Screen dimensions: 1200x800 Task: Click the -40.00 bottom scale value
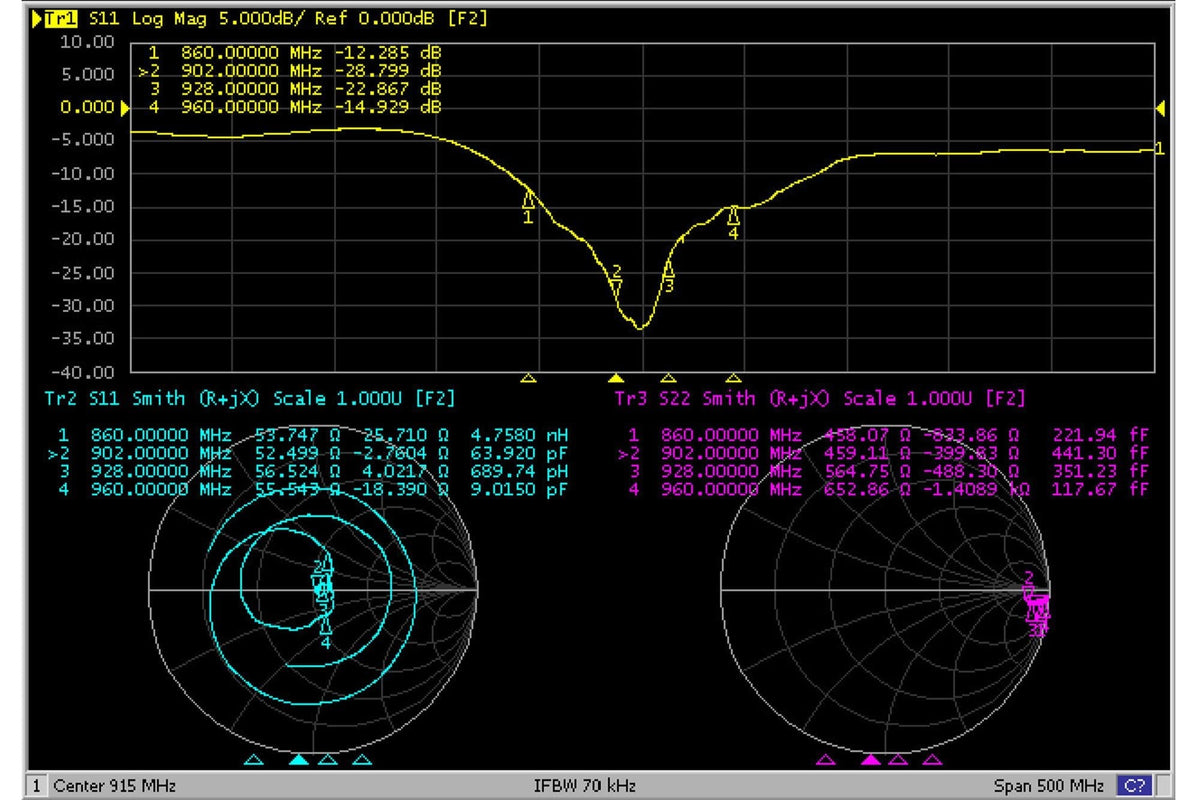coord(84,372)
